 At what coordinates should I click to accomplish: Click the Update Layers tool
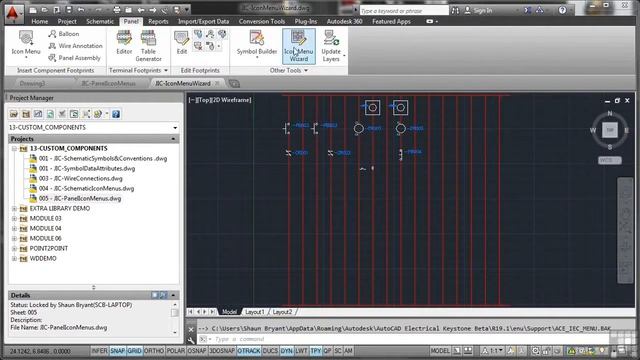click(331, 46)
